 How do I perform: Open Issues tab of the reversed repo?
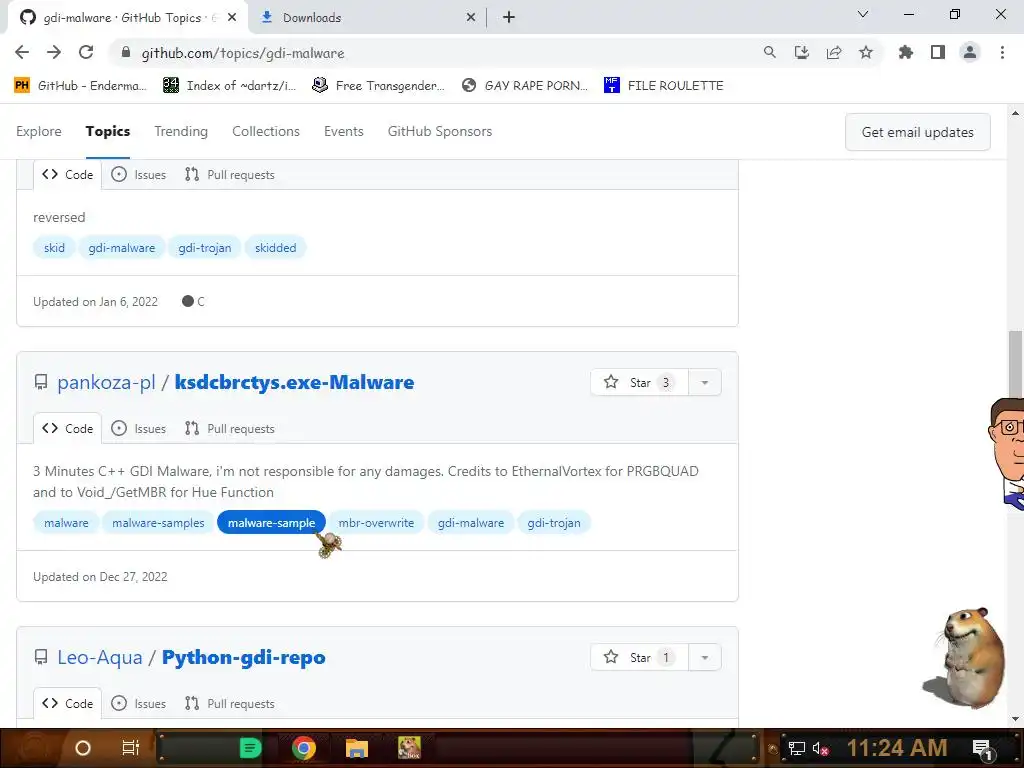[x=138, y=174]
